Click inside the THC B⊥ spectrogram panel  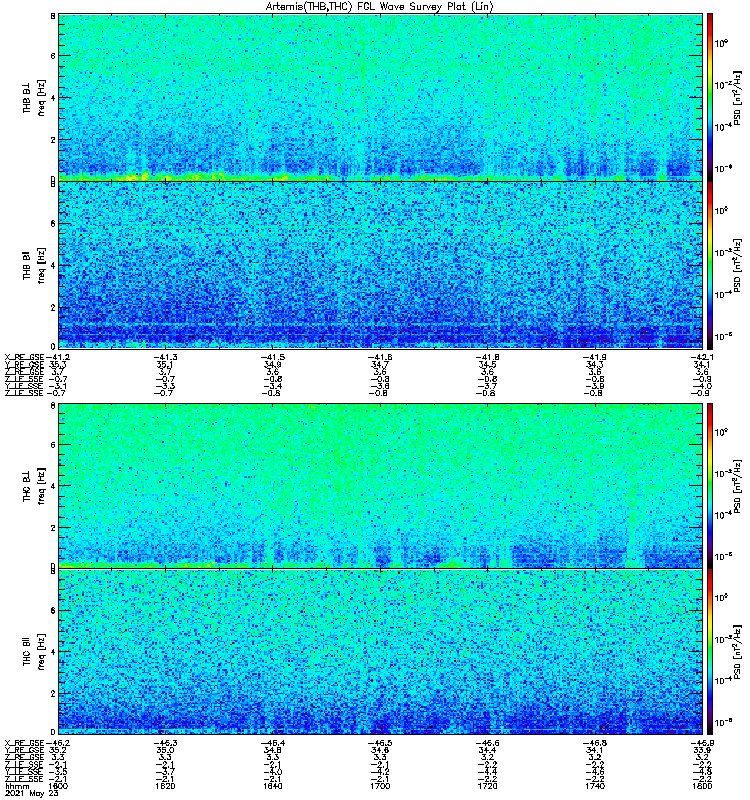point(381,486)
